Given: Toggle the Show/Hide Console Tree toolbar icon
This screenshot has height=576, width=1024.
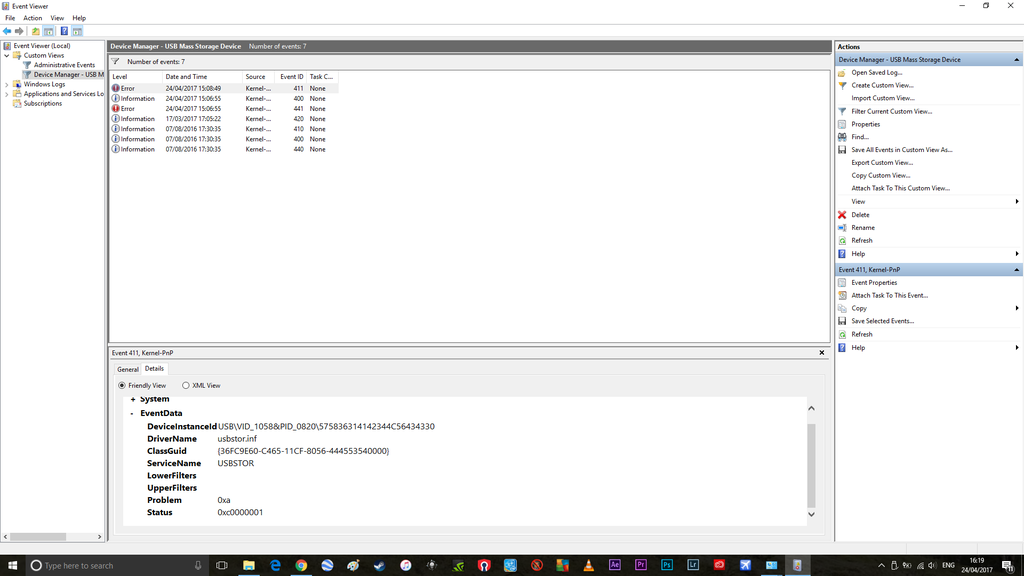Looking at the screenshot, I should coord(48,31).
